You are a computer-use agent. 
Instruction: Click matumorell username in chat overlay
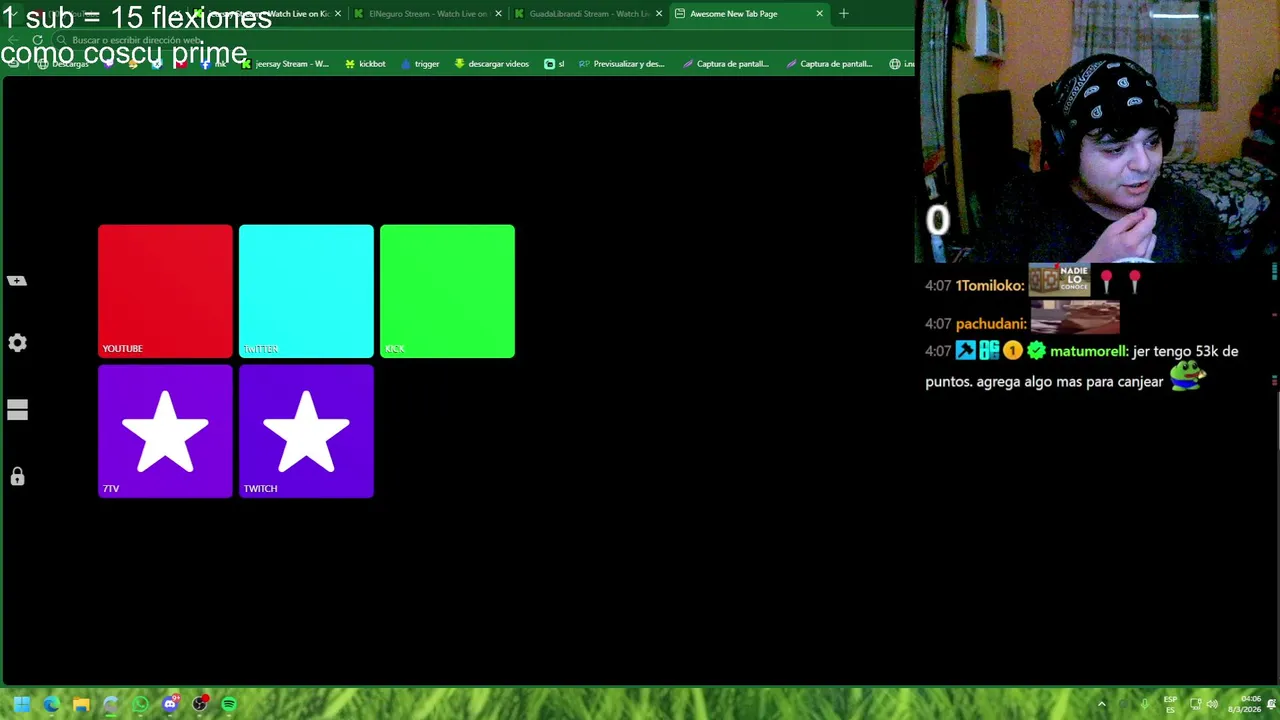(x=1088, y=351)
